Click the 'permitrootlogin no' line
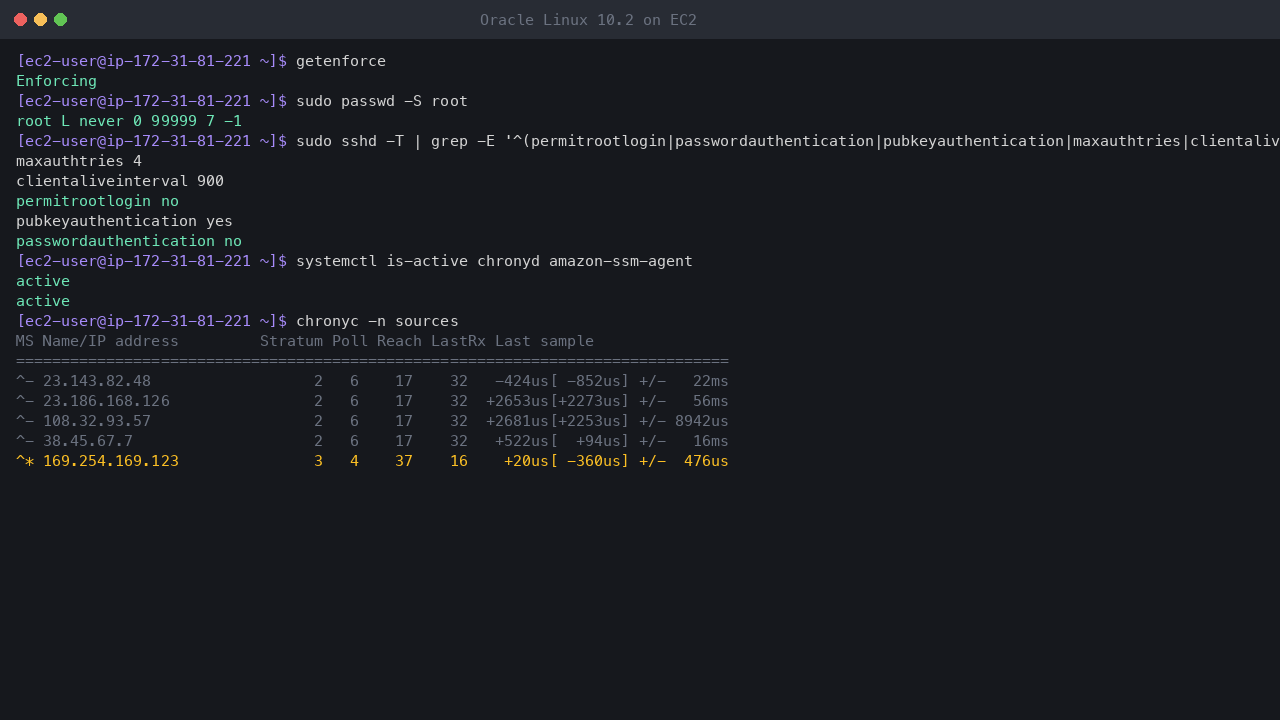 point(97,201)
